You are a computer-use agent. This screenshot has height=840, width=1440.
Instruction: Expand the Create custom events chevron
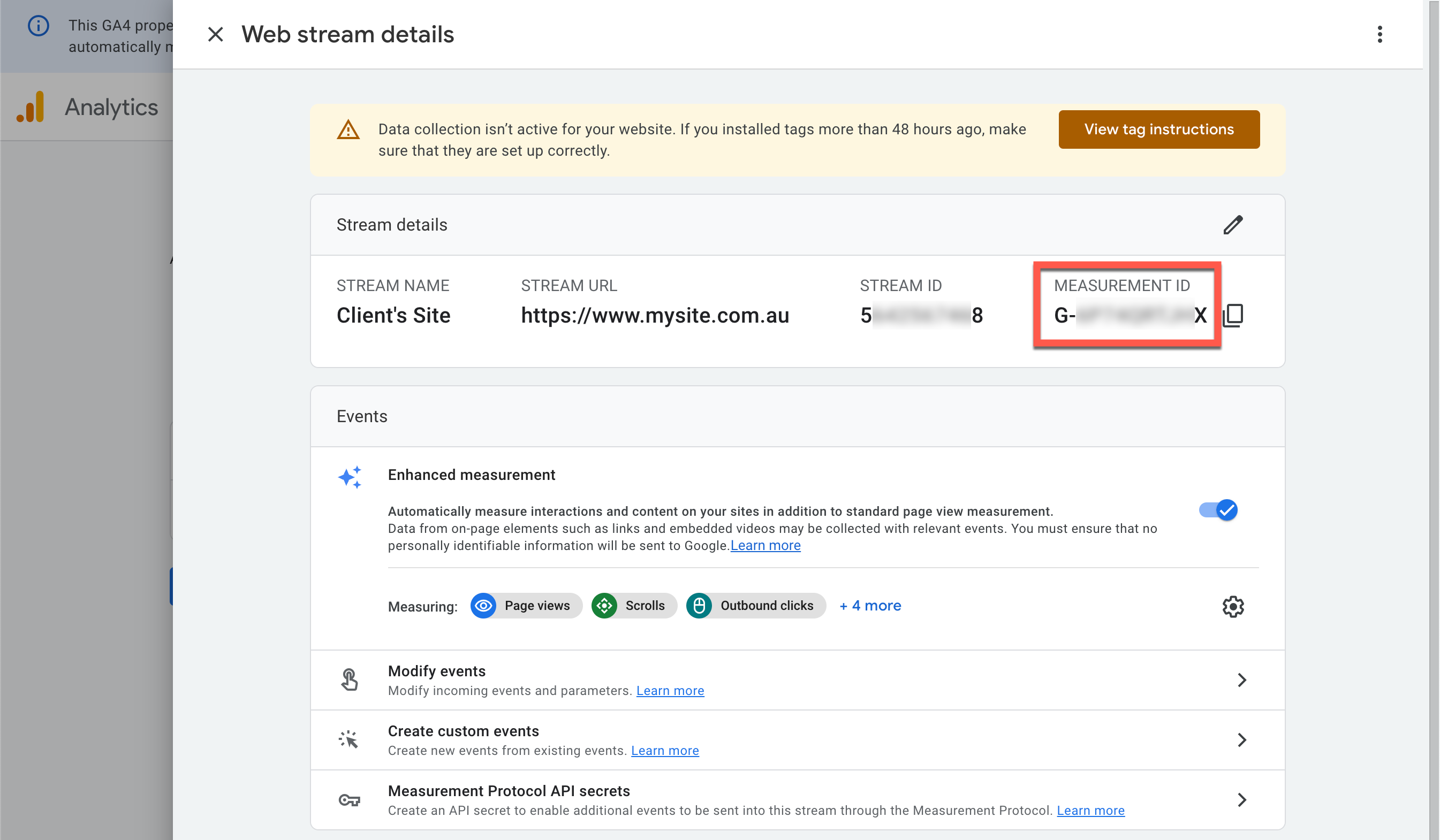click(x=1241, y=740)
